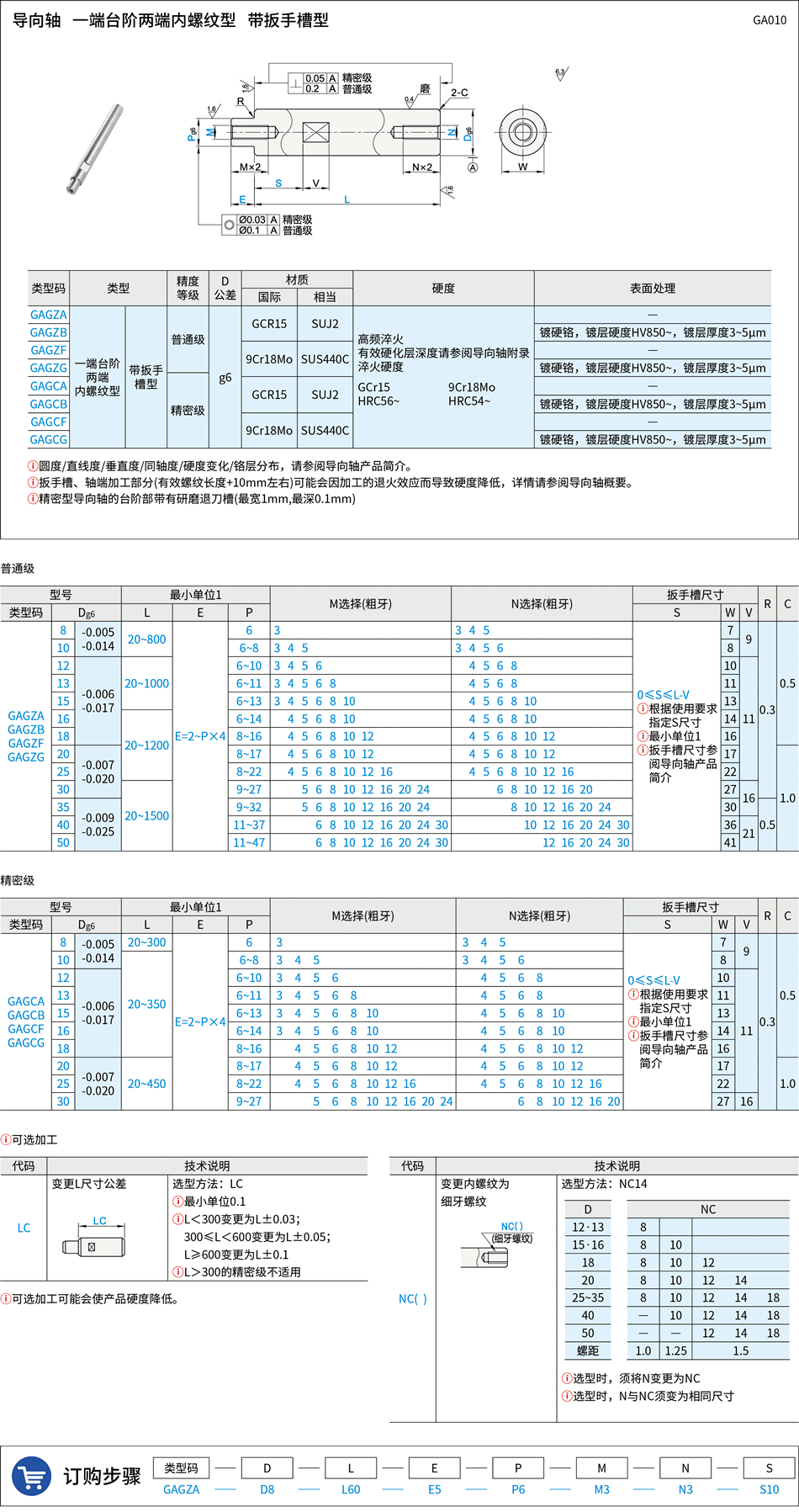Screen dimensions: 799x1512
Task: Open the GAGZB link in the material table
Action: [x=49, y=332]
